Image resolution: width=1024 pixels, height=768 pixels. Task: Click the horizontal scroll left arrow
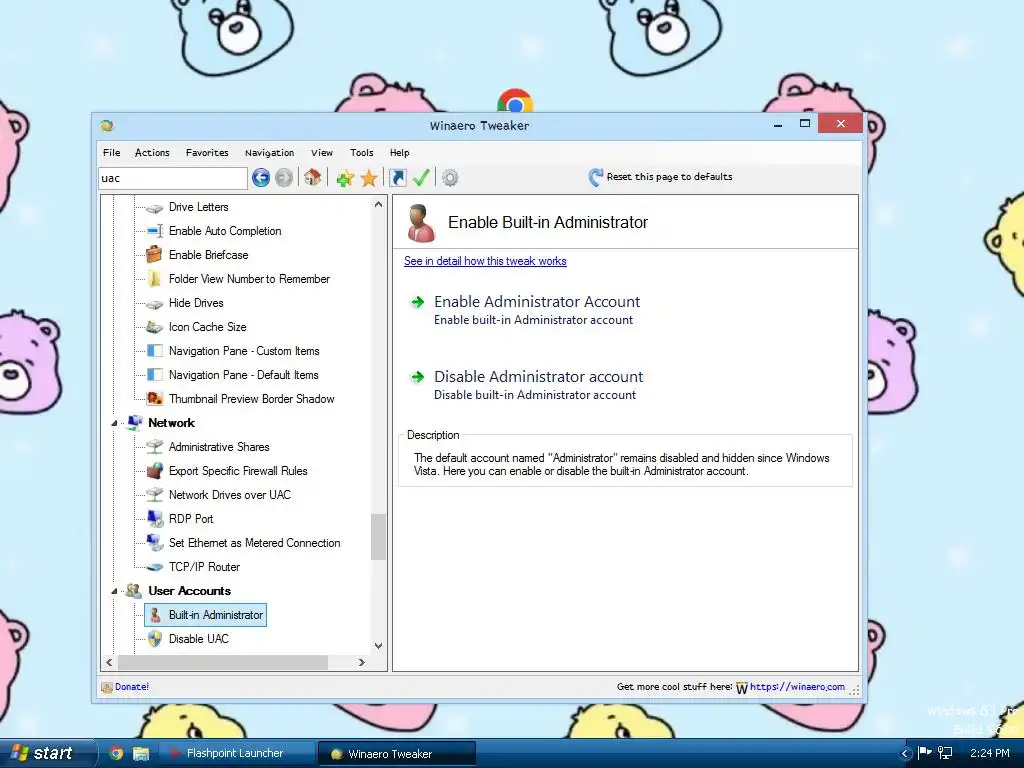click(109, 662)
